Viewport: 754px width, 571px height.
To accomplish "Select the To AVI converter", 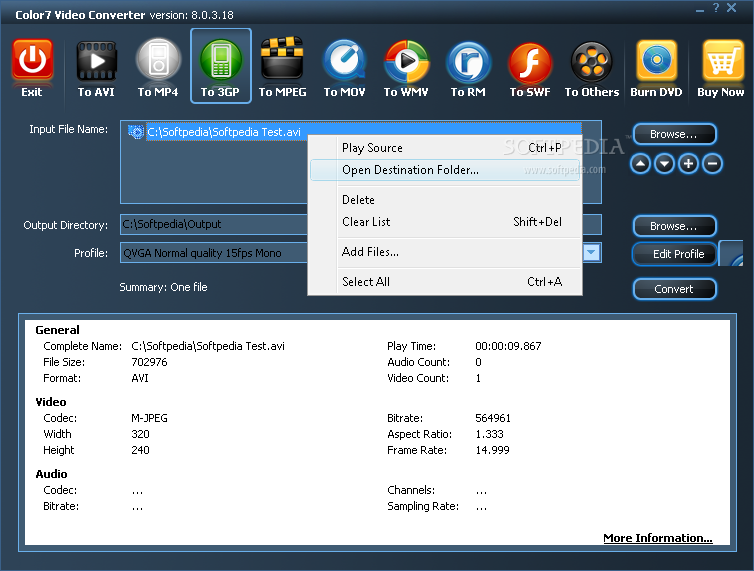I will (96, 68).
